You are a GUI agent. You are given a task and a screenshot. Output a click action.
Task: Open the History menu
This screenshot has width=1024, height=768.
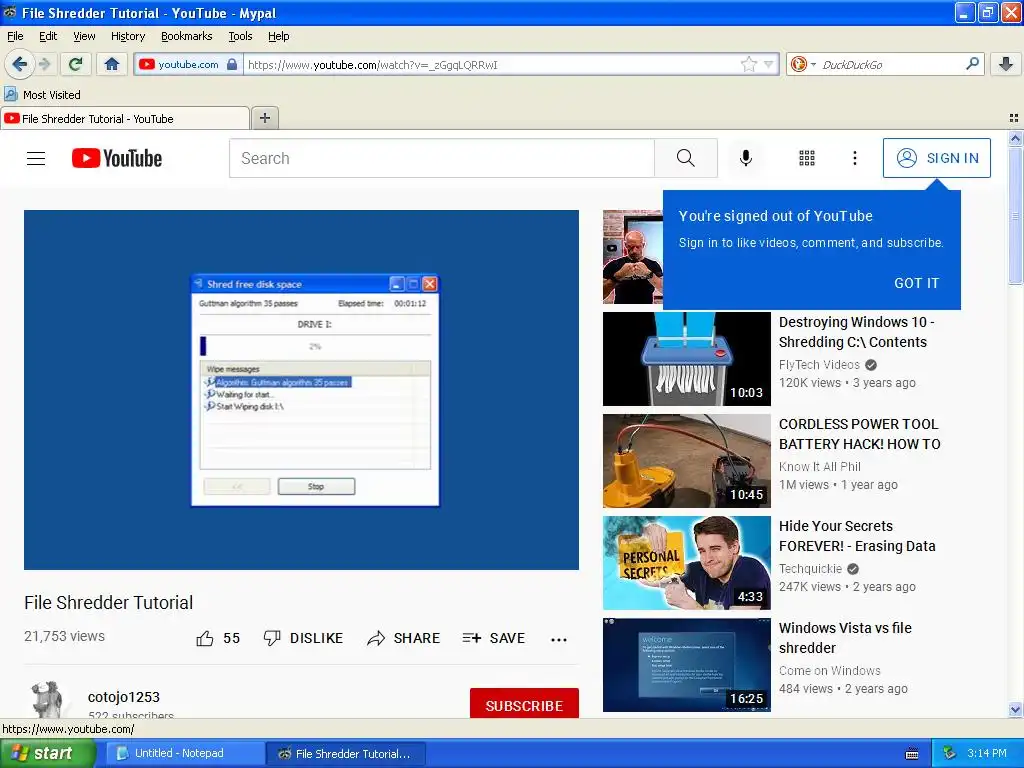pyautogui.click(x=127, y=36)
